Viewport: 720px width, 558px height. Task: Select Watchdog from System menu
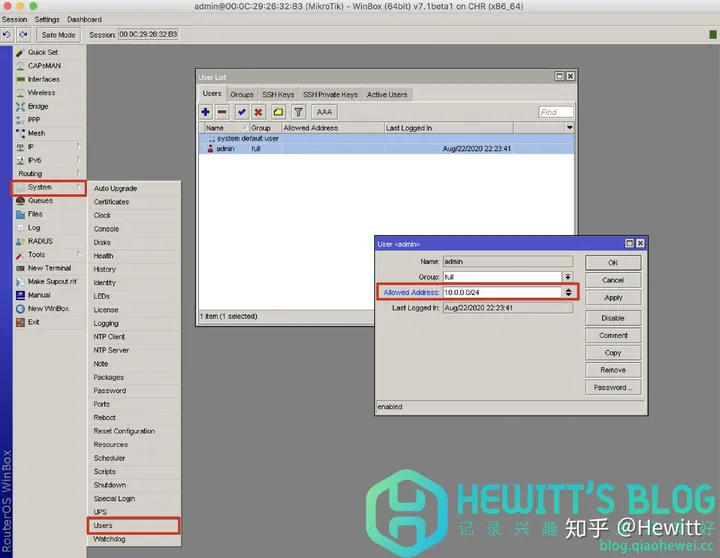(134, 539)
